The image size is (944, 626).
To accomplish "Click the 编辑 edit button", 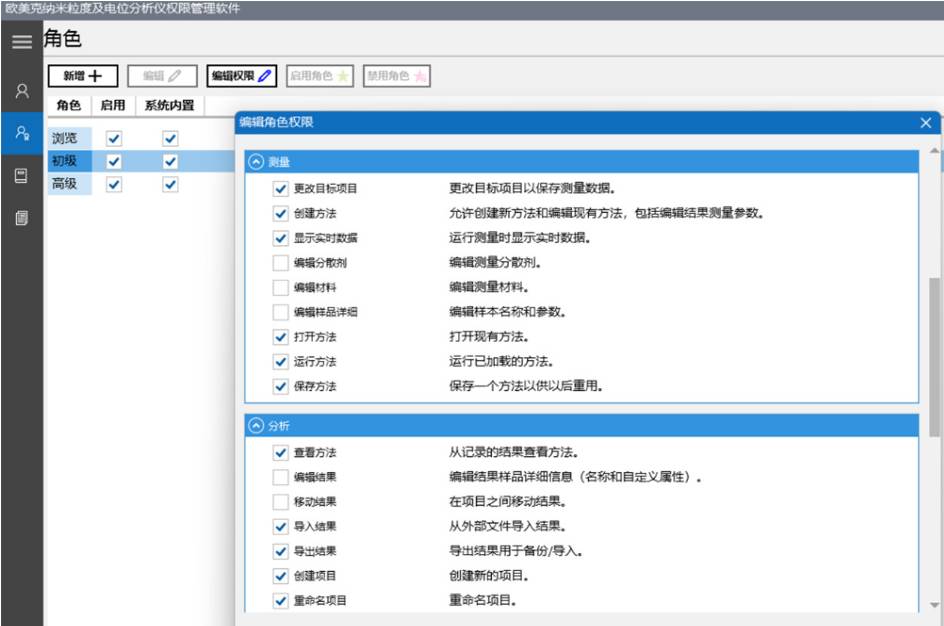I will pos(162,76).
